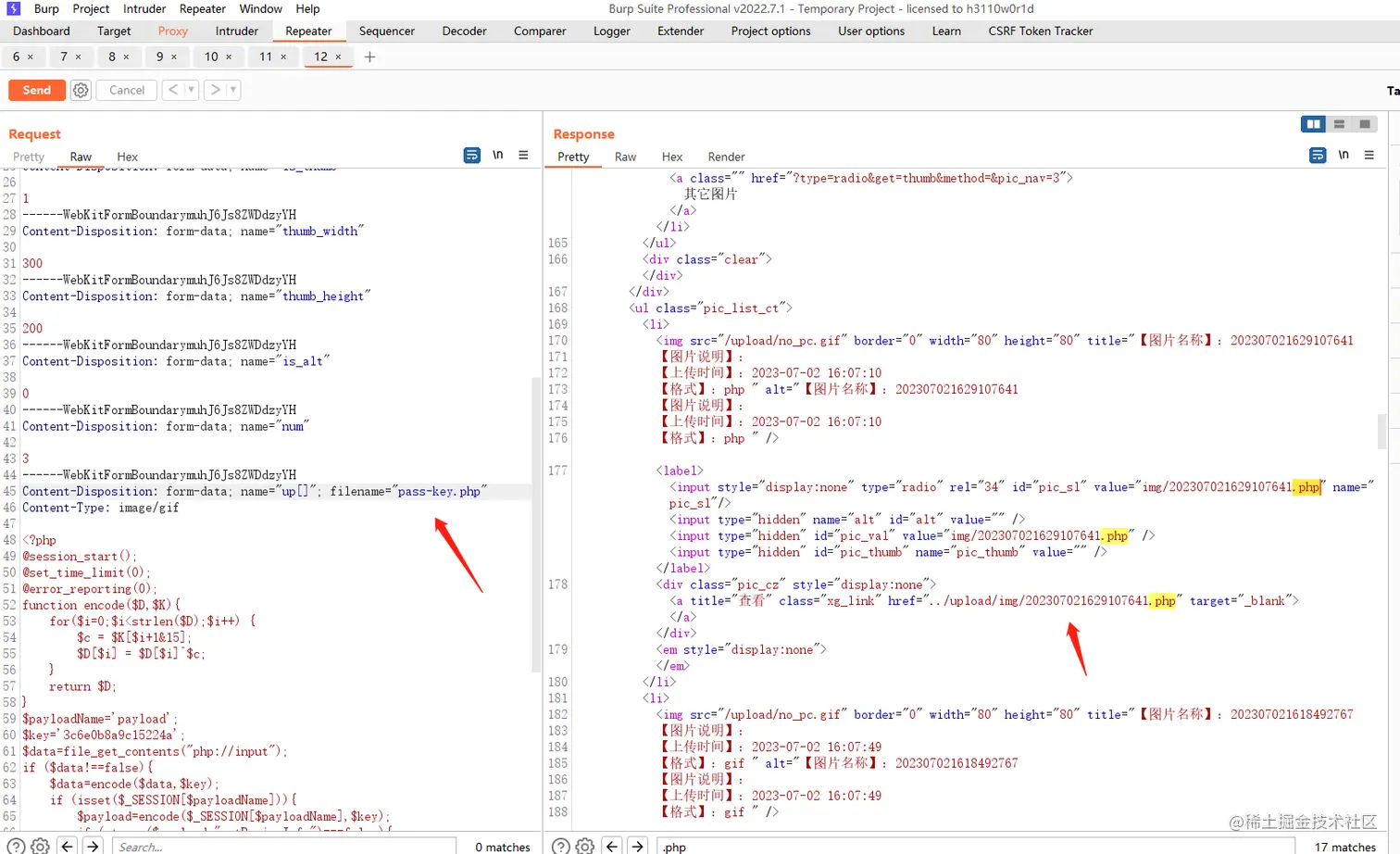Add a new repeater tab with plus icon
The height and width of the screenshot is (854, 1400).
pos(369,57)
